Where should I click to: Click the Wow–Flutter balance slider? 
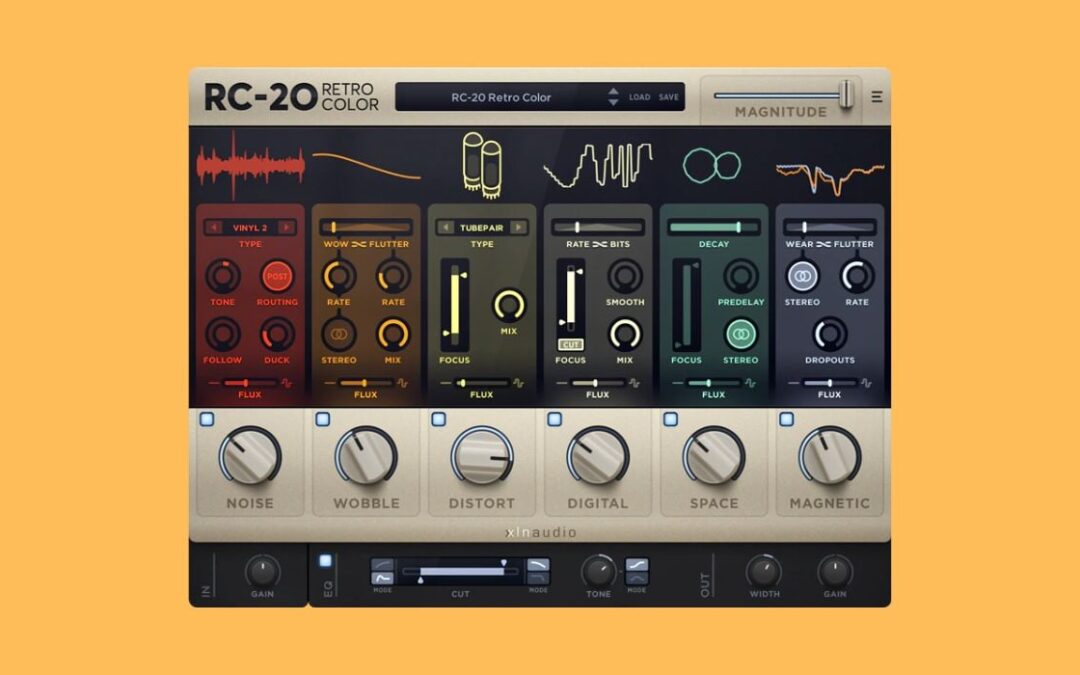[x=366, y=227]
